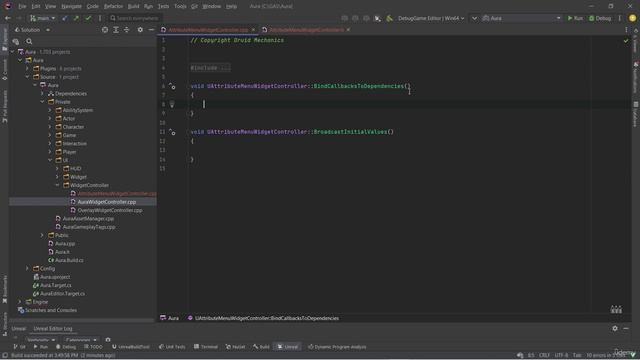Open the NuGet tool window
The image size is (640, 360).
coord(236,347)
